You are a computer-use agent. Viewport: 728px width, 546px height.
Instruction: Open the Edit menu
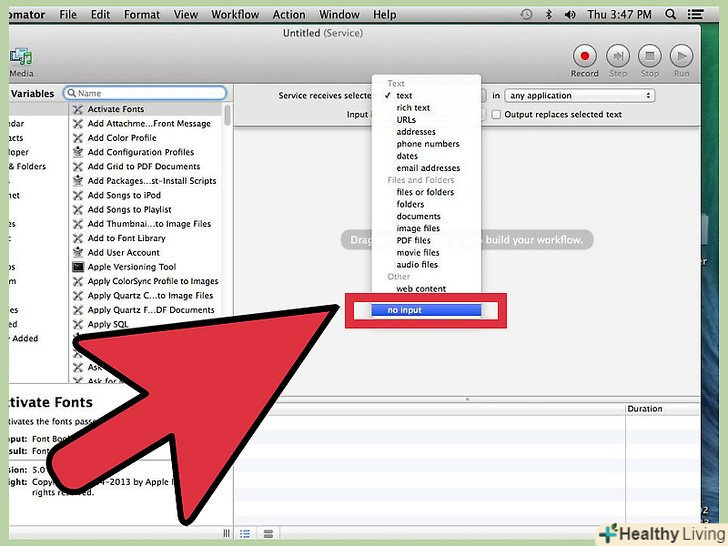100,15
